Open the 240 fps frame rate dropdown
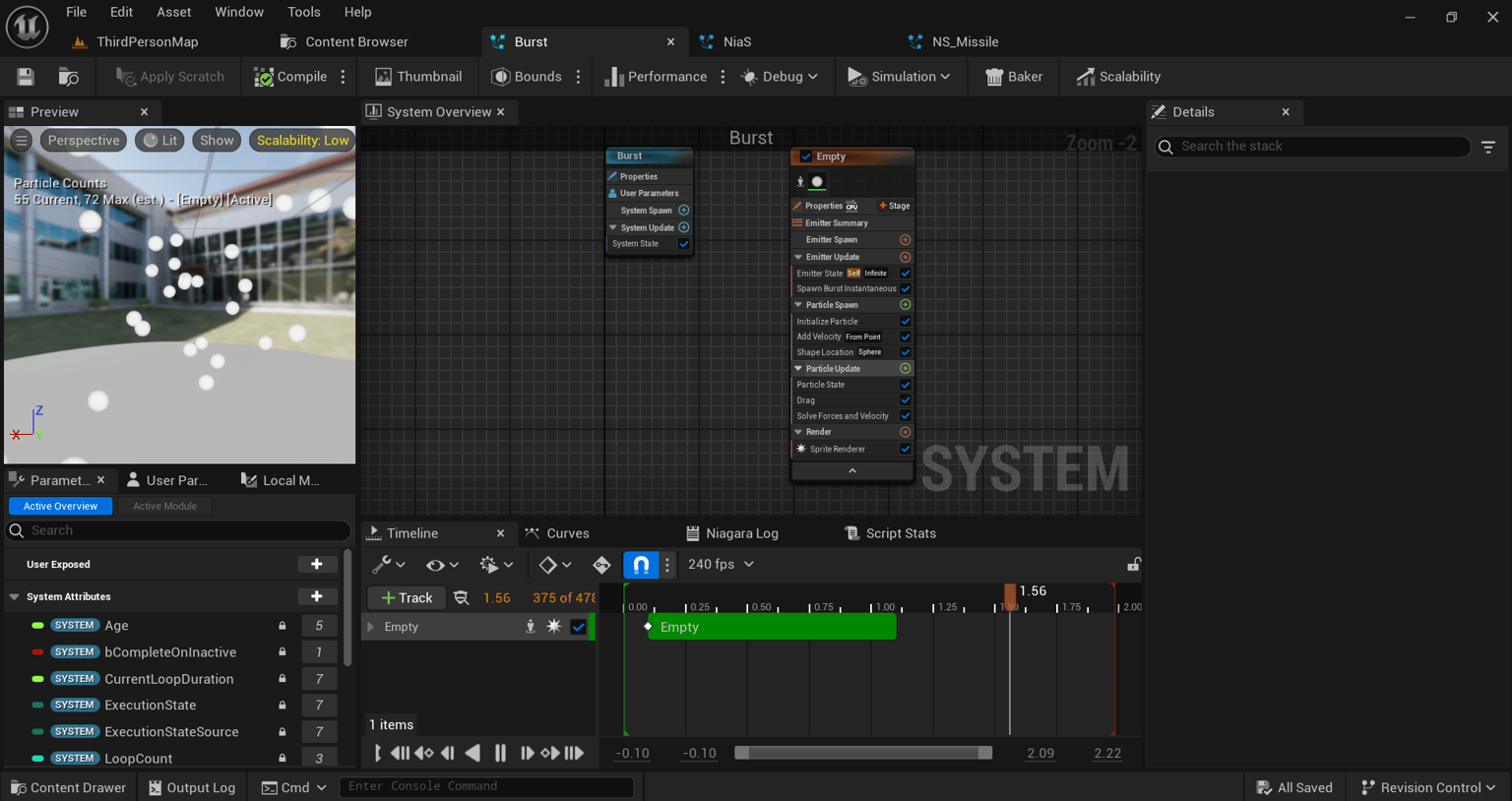 (722, 565)
